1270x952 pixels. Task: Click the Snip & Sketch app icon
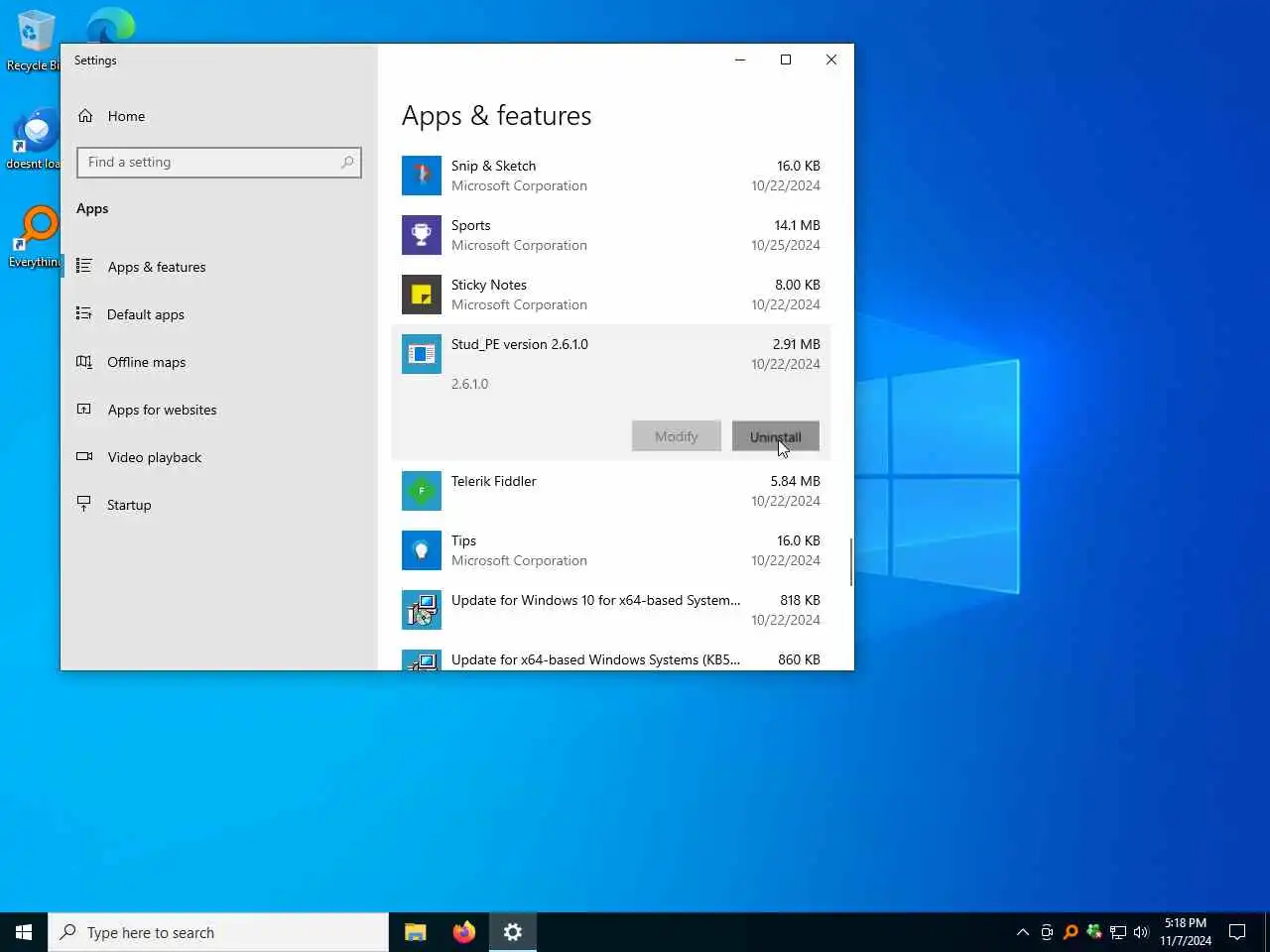[x=422, y=176]
